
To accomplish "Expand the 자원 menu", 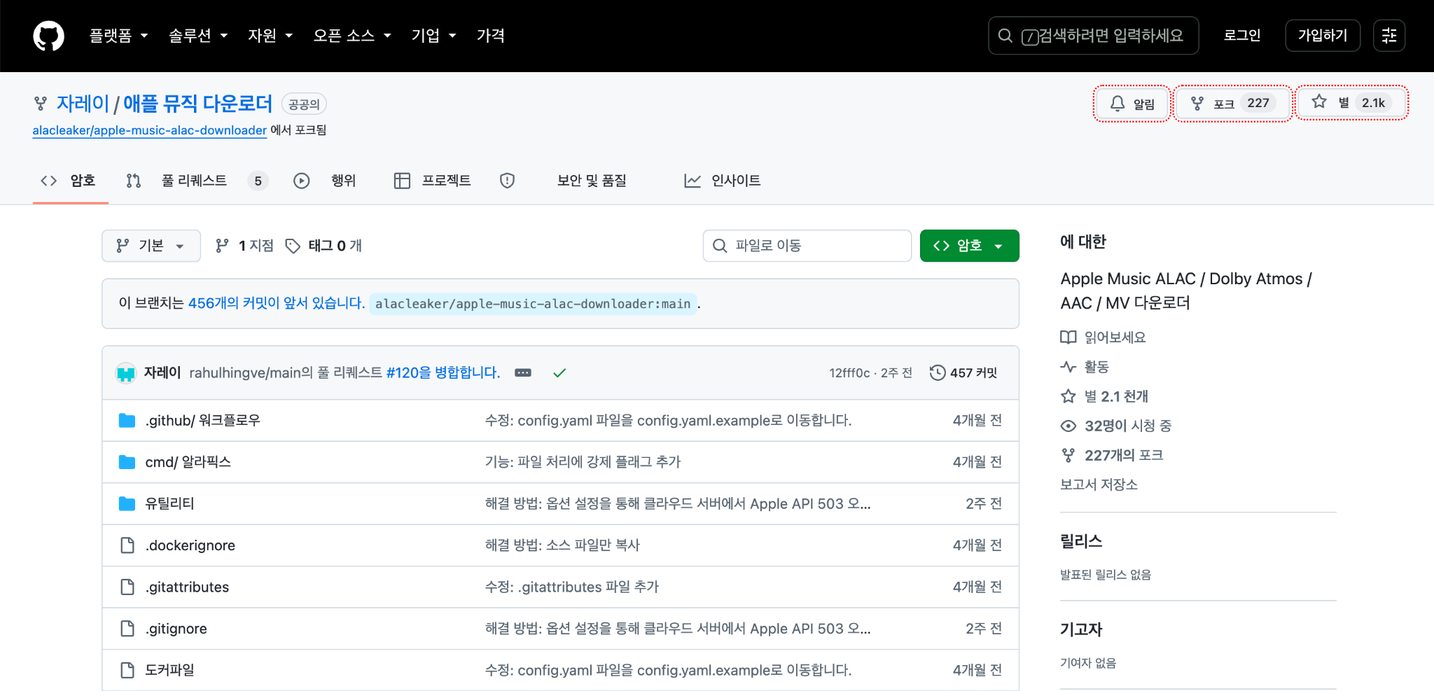I will pyautogui.click(x=270, y=36).
